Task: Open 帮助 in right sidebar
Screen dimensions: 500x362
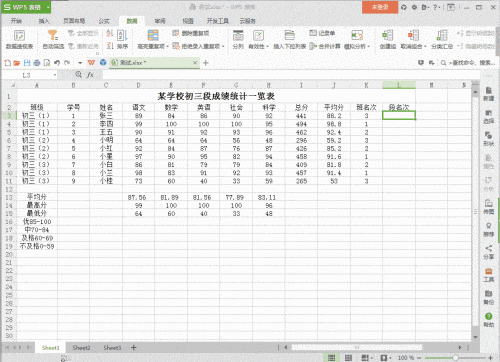Action: (489, 320)
